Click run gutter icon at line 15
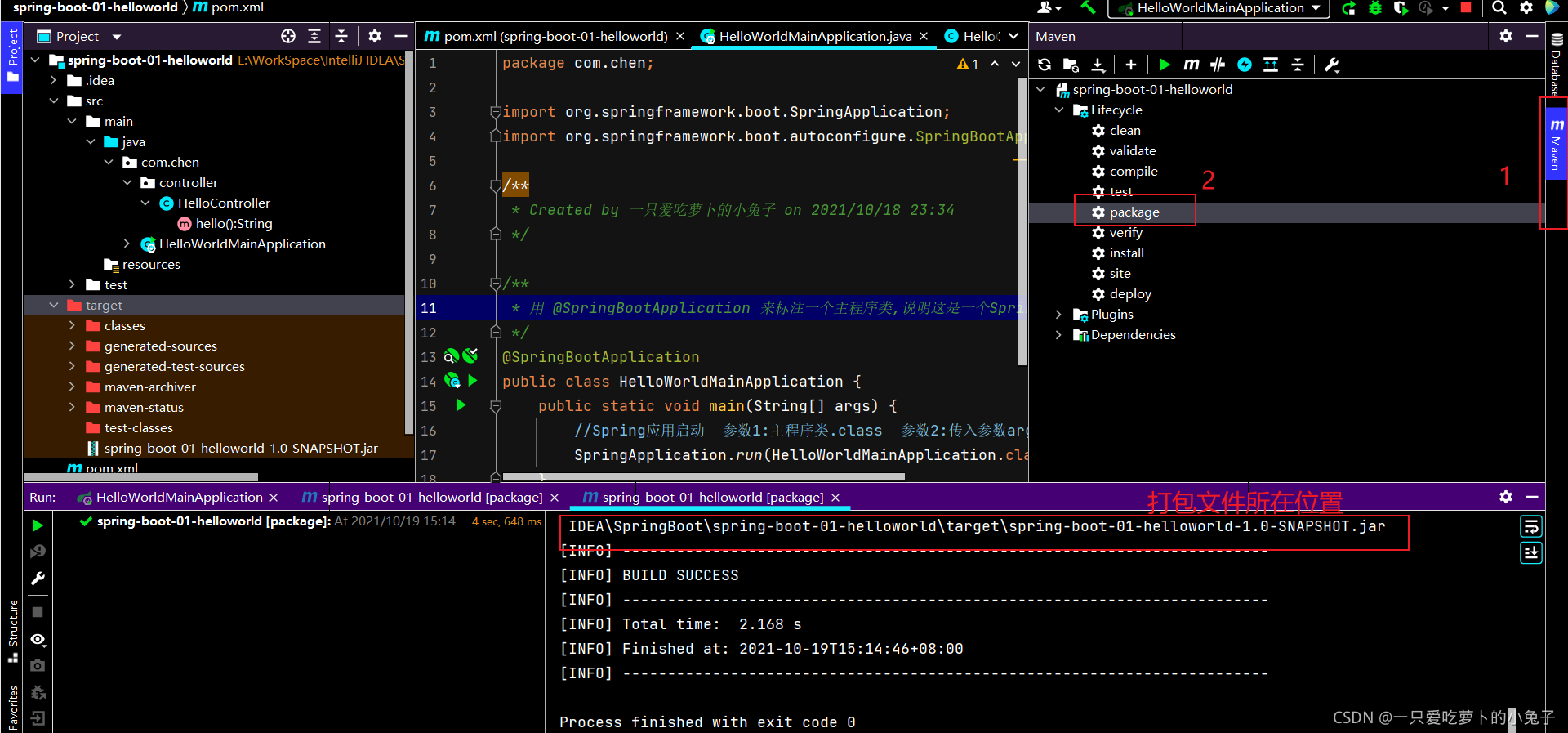The image size is (1568, 733). coord(461,405)
